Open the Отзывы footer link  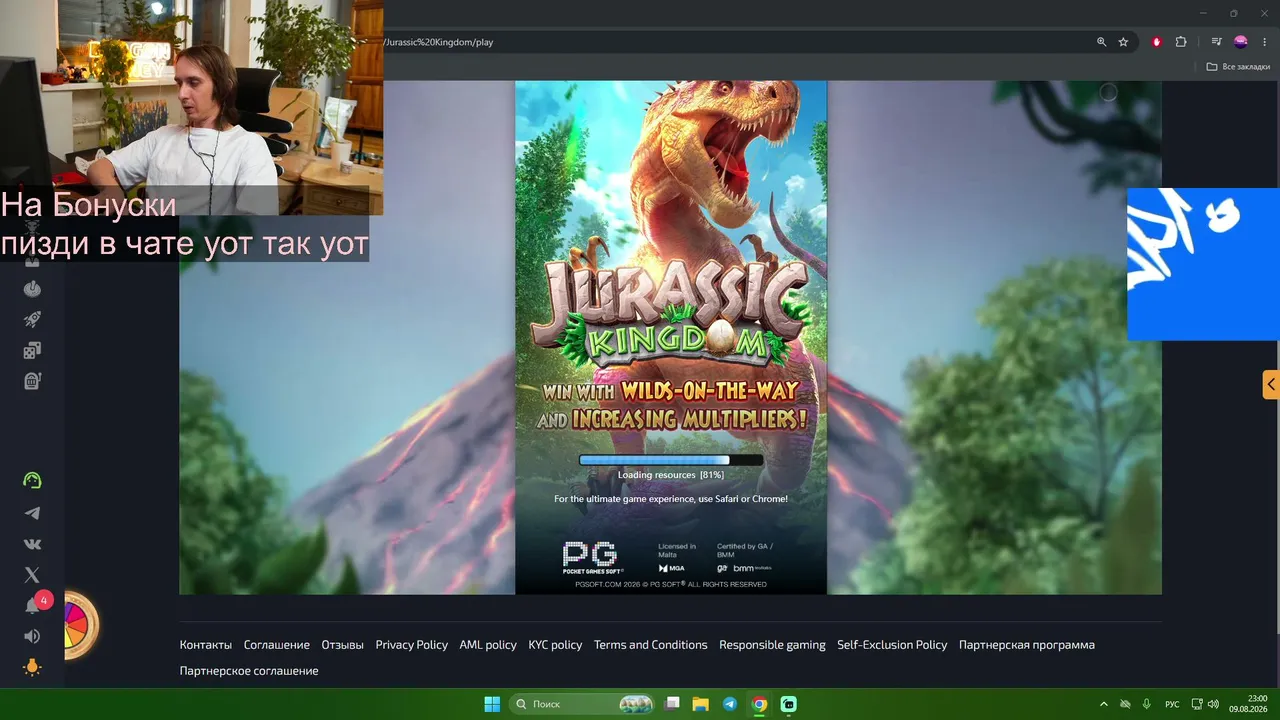(x=343, y=645)
